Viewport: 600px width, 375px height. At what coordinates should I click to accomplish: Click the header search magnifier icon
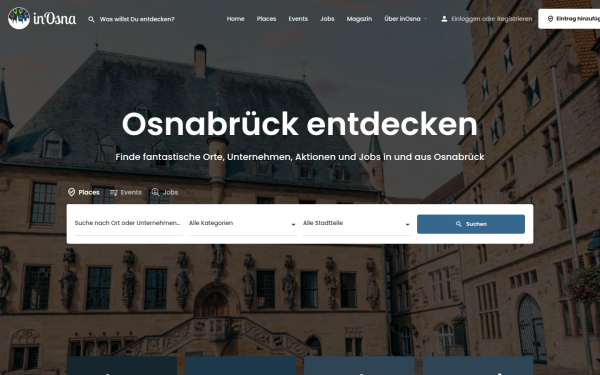click(91, 19)
